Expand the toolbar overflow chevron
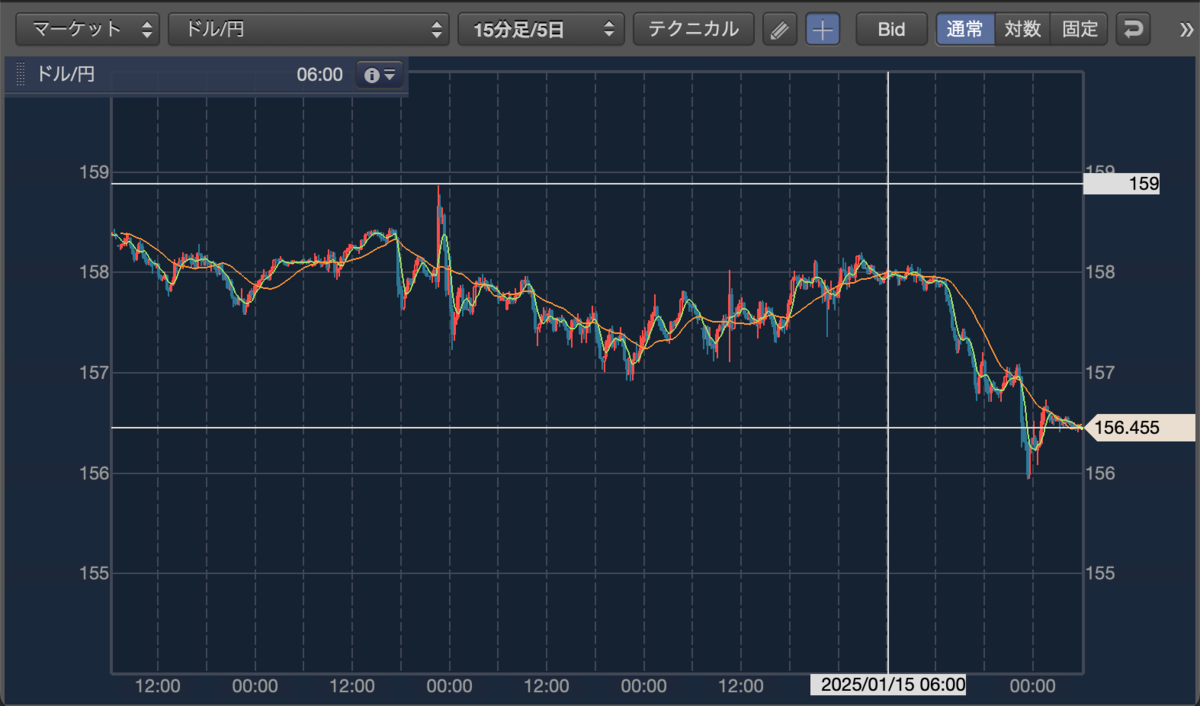 [x=1186, y=29]
